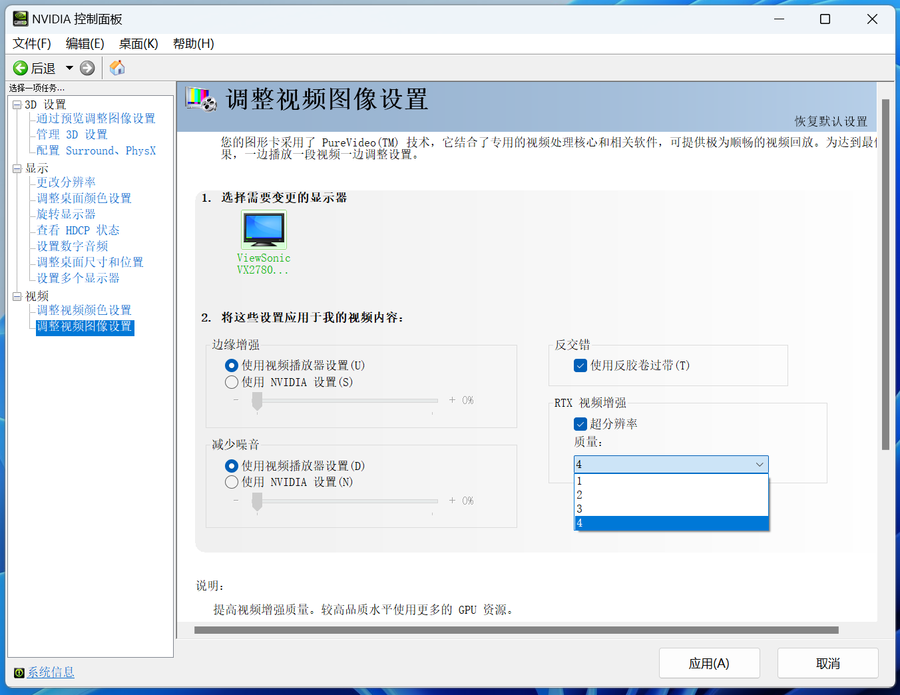Collapse the 视频 tree node
The width and height of the screenshot is (900, 695).
pos(17,296)
